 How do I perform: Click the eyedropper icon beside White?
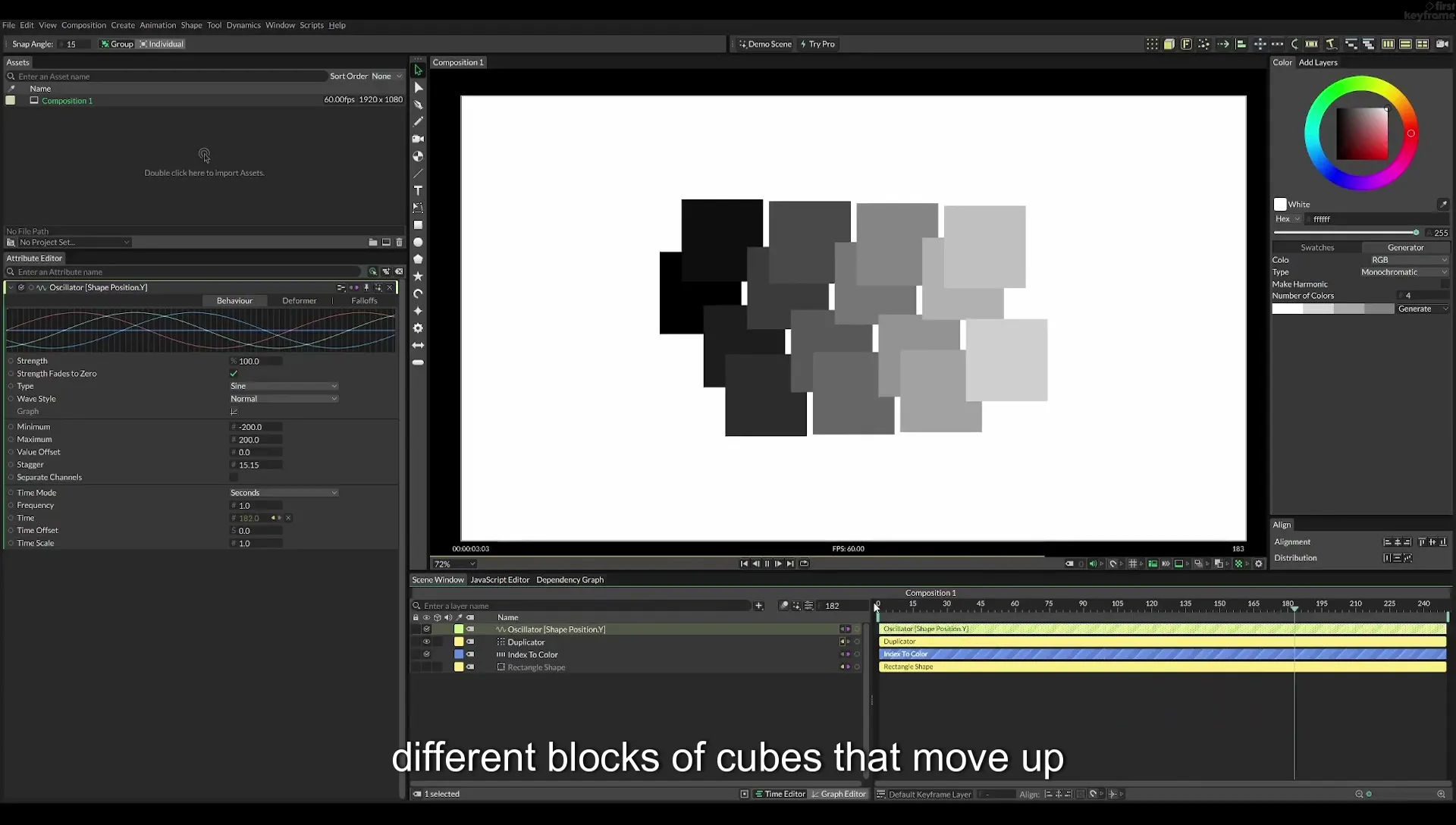pyautogui.click(x=1442, y=204)
